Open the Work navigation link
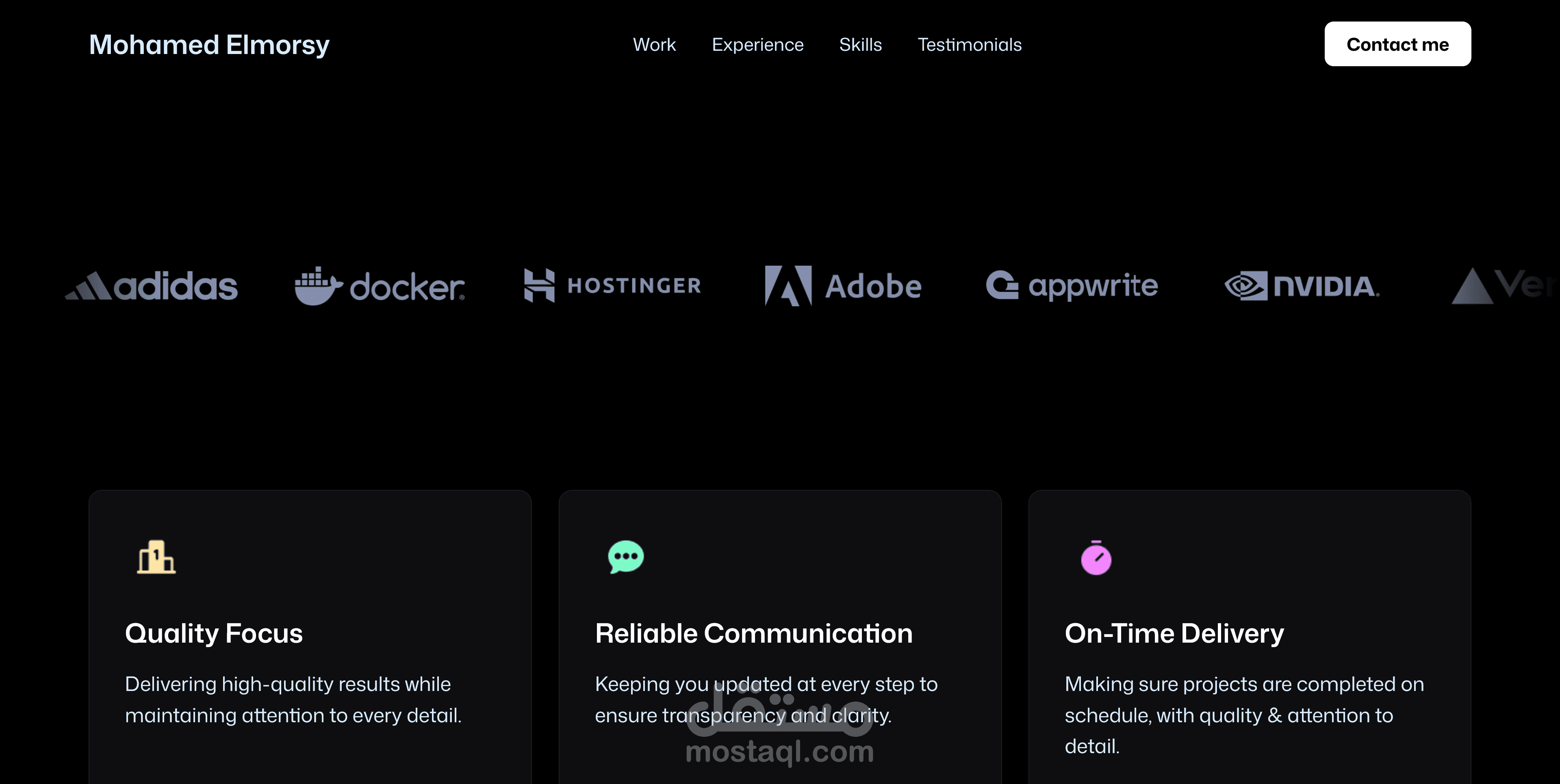 coord(654,44)
